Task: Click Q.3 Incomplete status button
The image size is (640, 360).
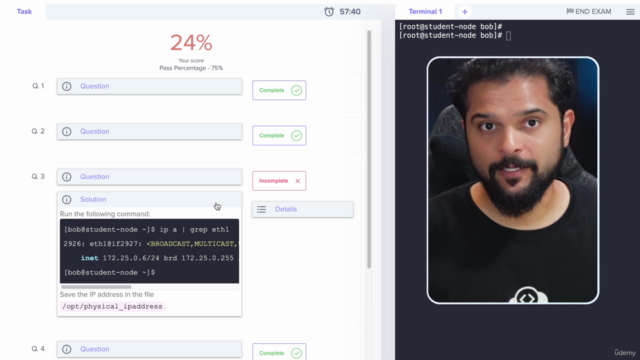Action: coord(279,181)
